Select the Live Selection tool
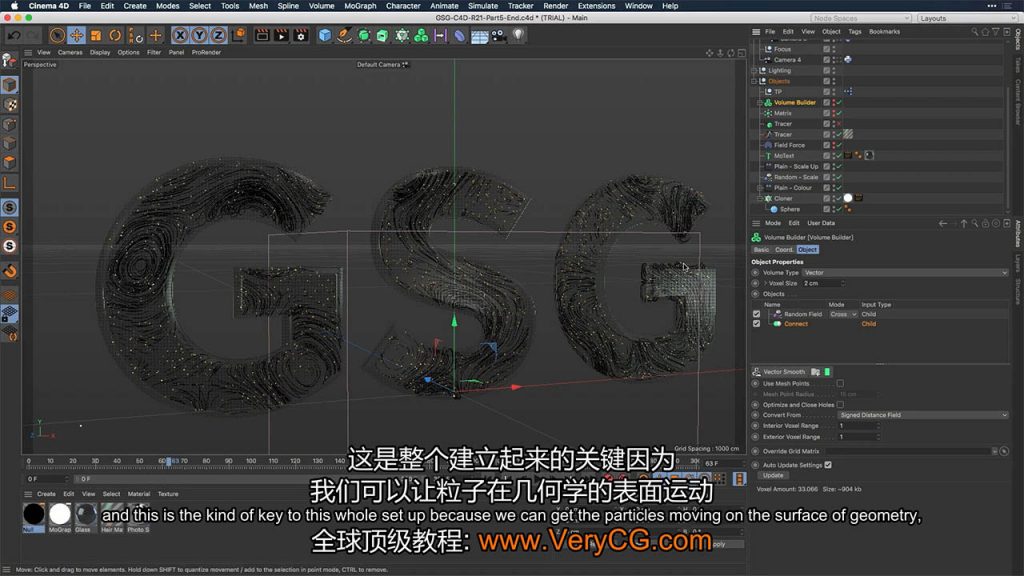 pos(57,35)
